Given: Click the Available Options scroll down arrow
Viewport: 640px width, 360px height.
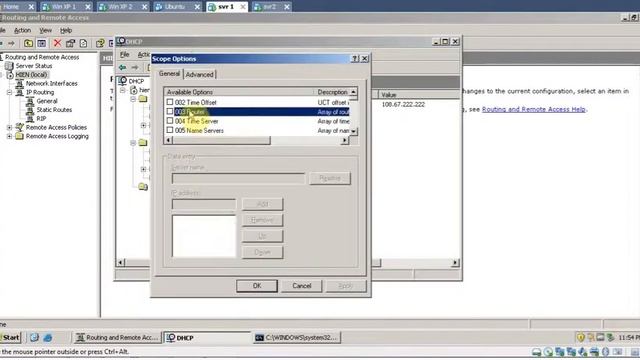Looking at the screenshot, I should point(353,131).
